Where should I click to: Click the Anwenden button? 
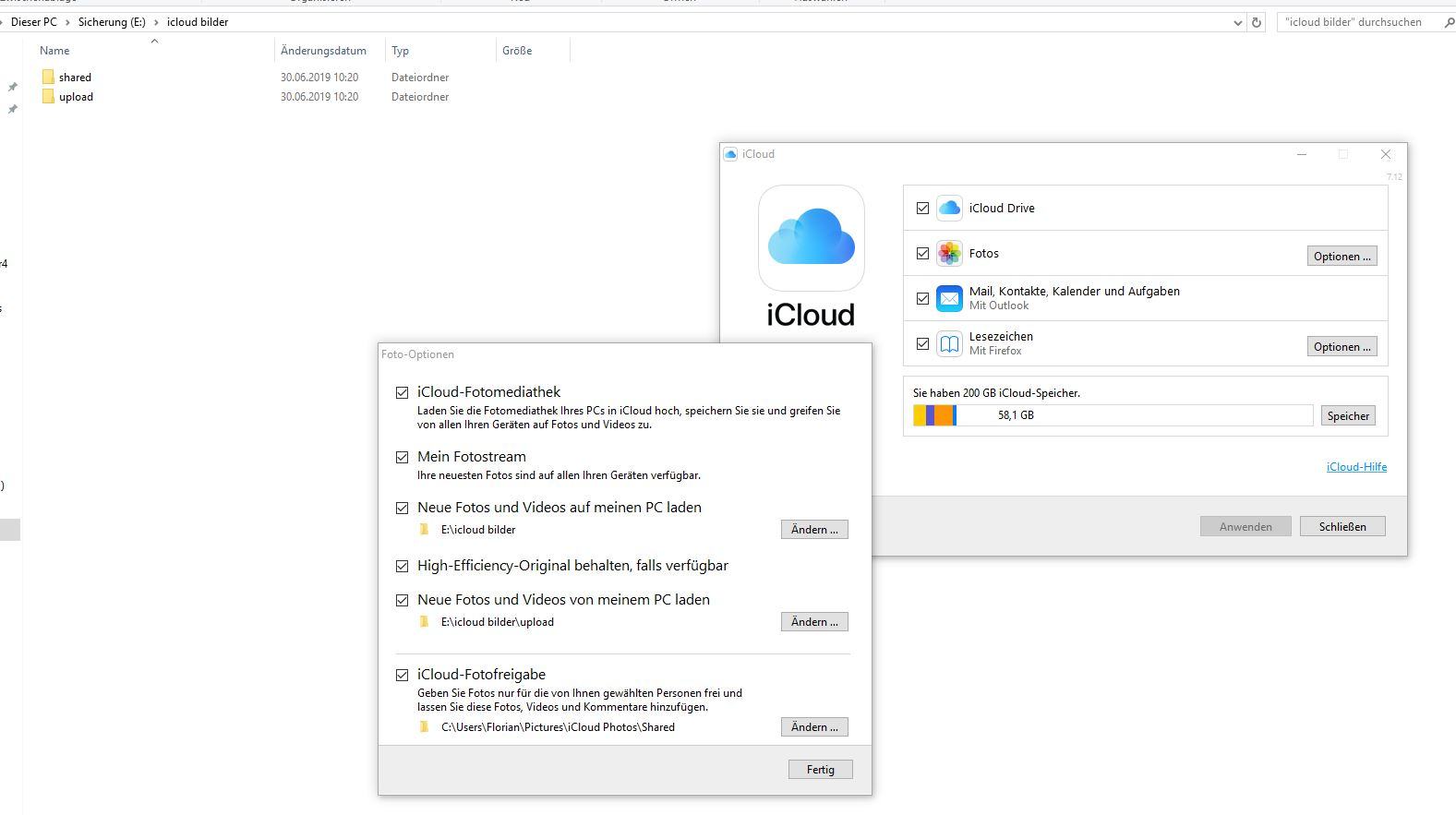coord(1245,526)
